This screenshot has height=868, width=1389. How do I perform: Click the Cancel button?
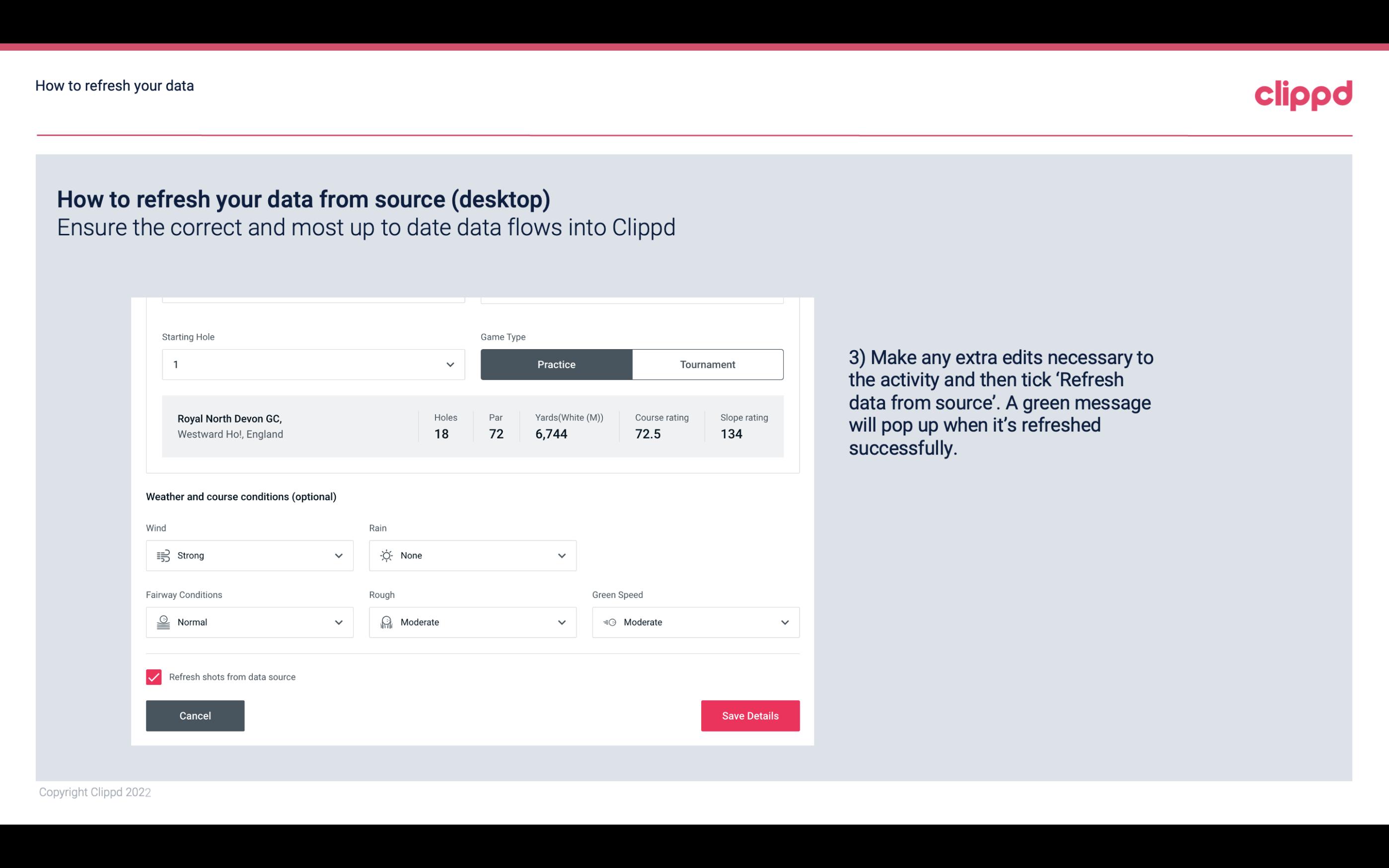[195, 715]
